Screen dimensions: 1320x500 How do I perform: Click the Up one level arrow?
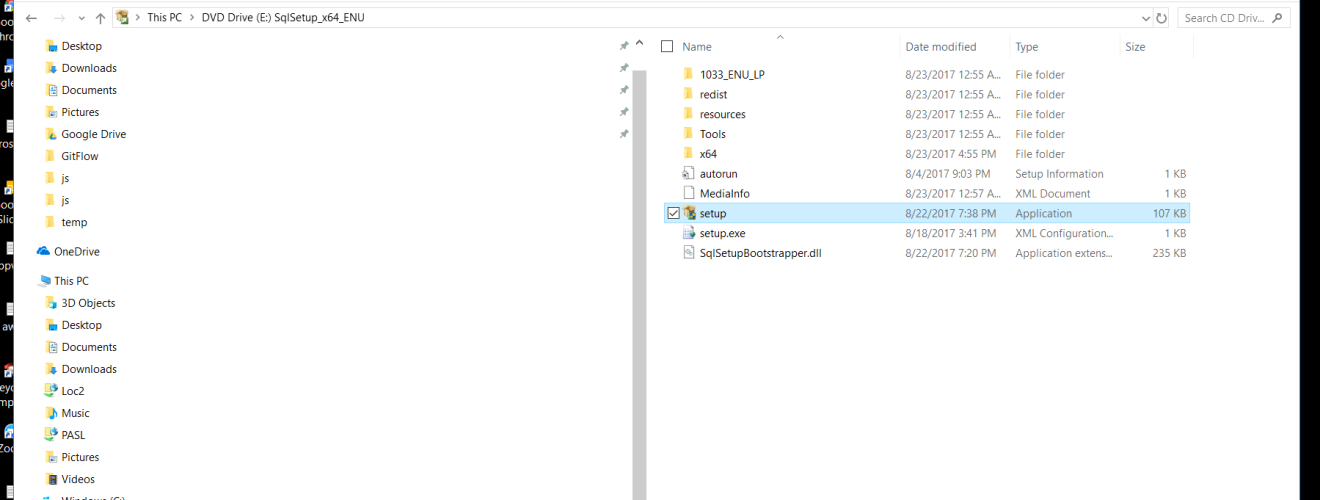[100, 18]
